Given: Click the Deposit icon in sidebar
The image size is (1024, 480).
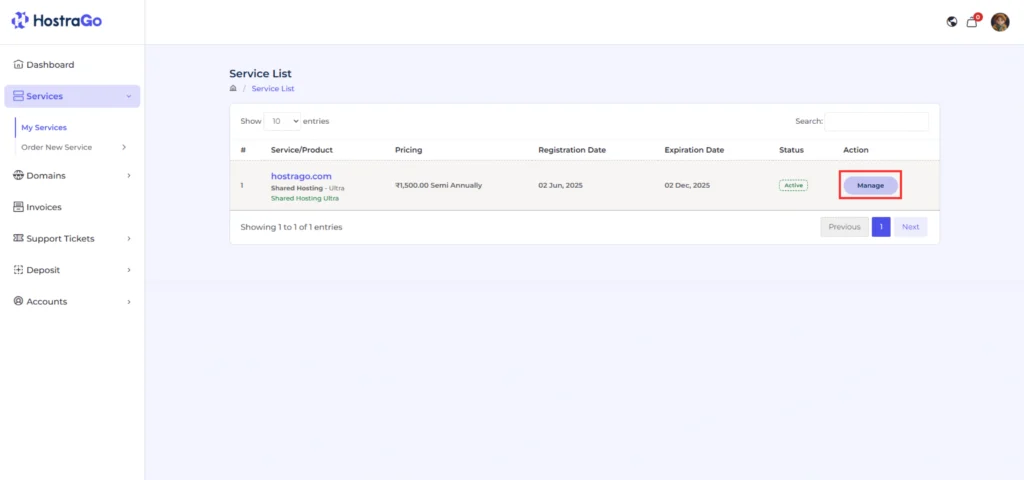Looking at the screenshot, I should click(x=18, y=270).
